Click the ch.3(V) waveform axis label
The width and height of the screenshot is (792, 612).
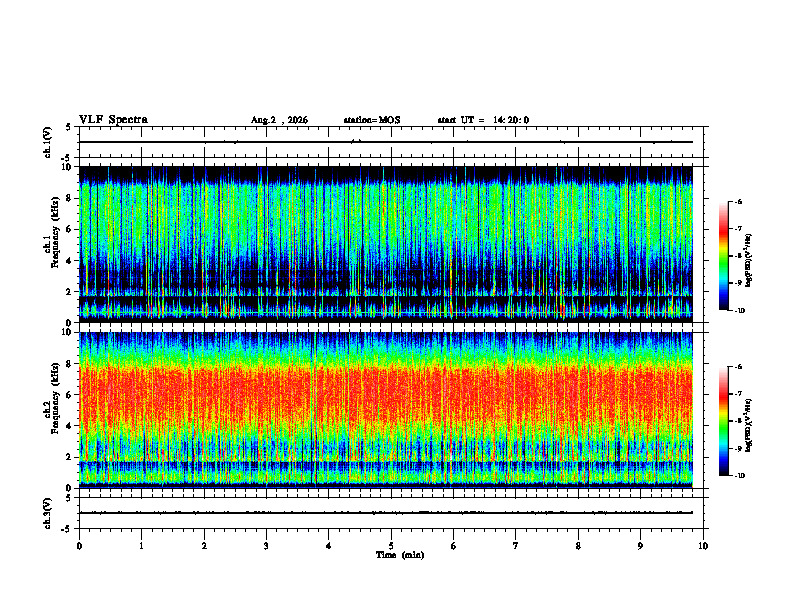point(47,513)
